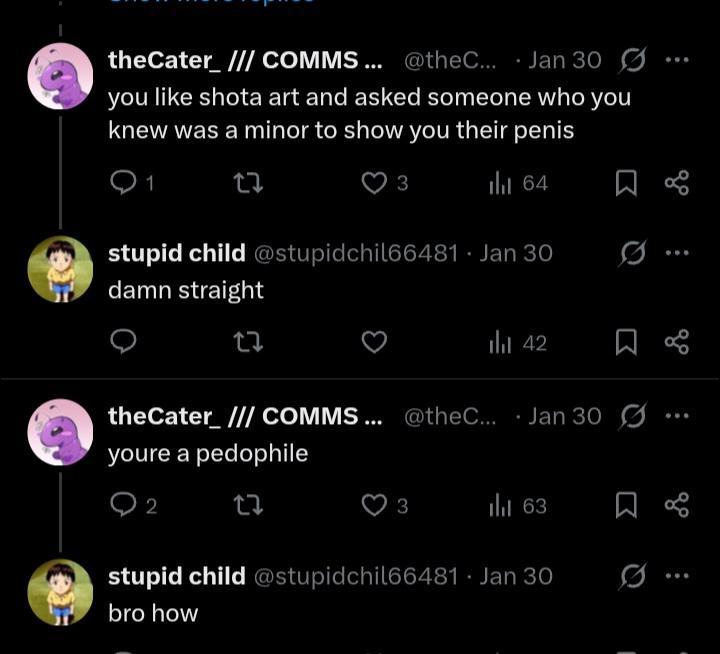
Task: Click Grok icon on post with 64 views
Action: (631, 60)
